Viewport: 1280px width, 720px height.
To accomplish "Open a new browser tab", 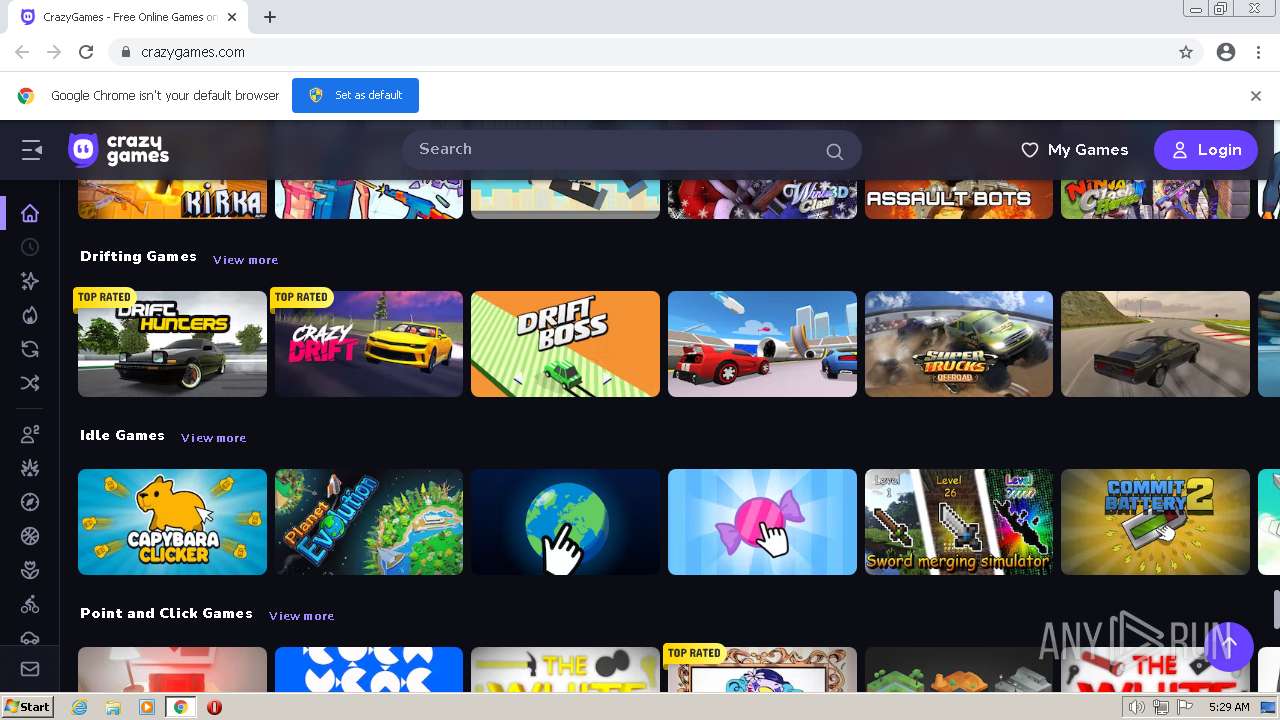I will point(270,17).
